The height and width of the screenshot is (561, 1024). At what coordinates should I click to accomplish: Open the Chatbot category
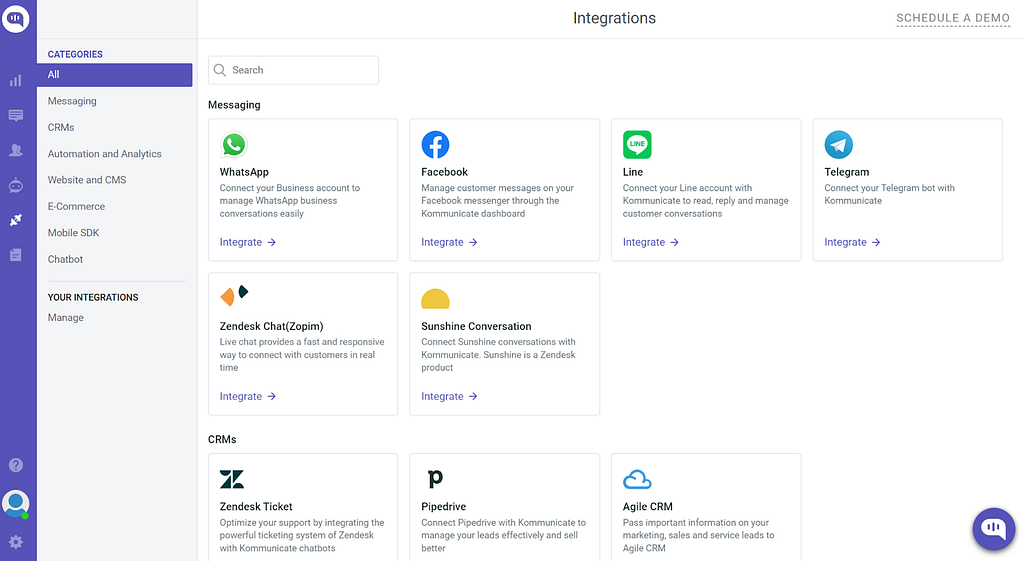click(65, 259)
